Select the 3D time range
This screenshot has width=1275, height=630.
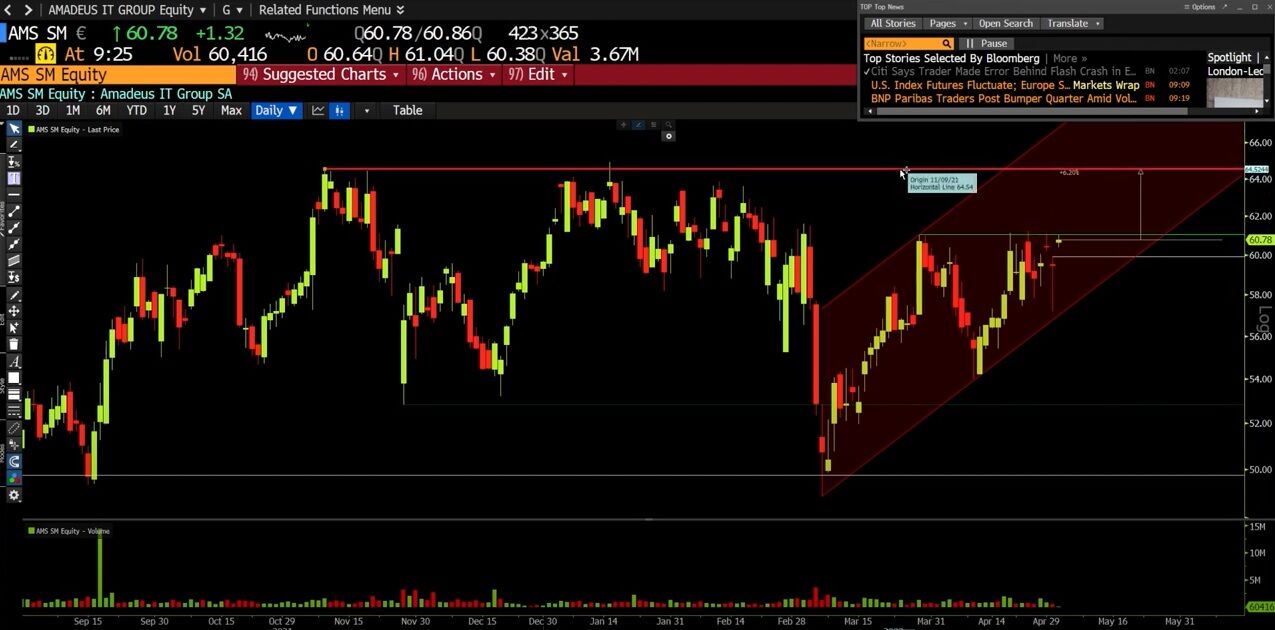click(42, 110)
